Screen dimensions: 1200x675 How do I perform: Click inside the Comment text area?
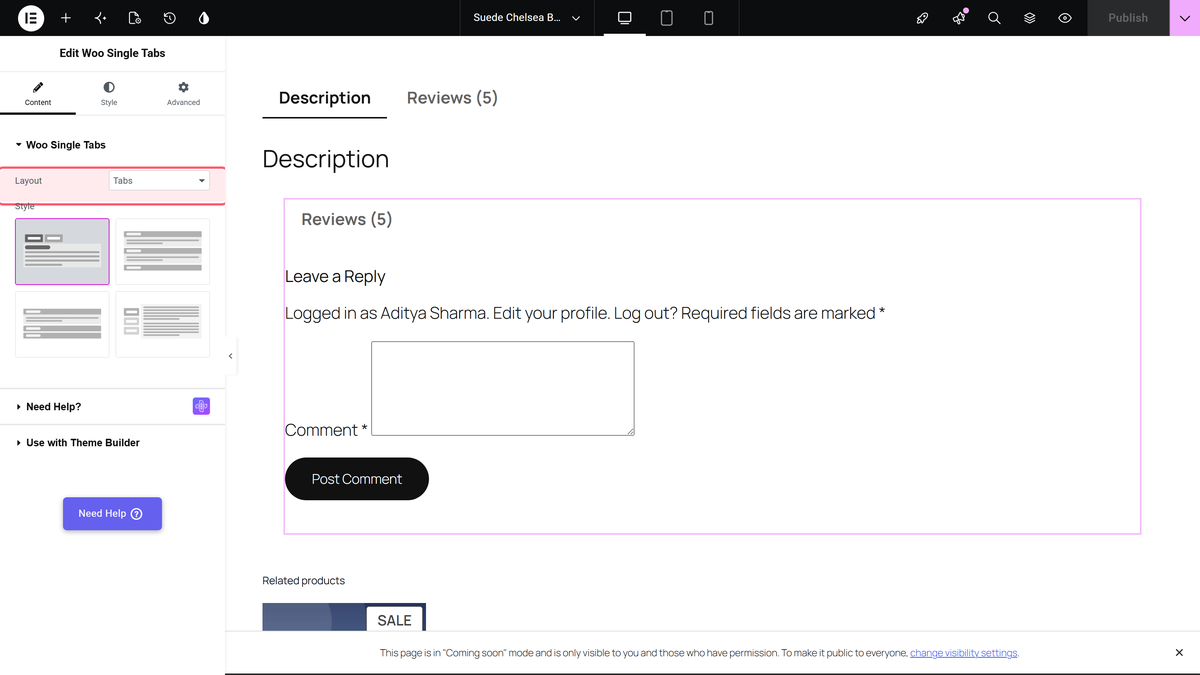pos(503,388)
